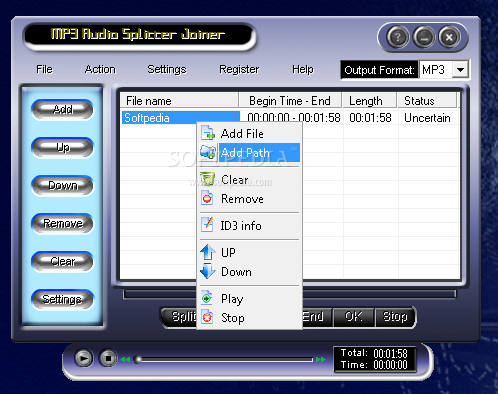Image resolution: width=498 pixels, height=394 pixels.
Task: Click the red Stop icon in context menu
Action: 207,317
